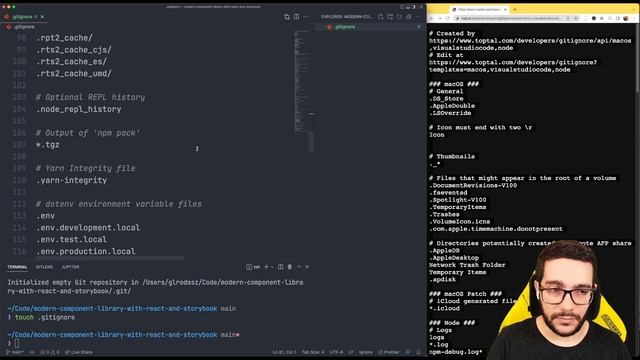Create a new file in Explorer

(380, 17)
